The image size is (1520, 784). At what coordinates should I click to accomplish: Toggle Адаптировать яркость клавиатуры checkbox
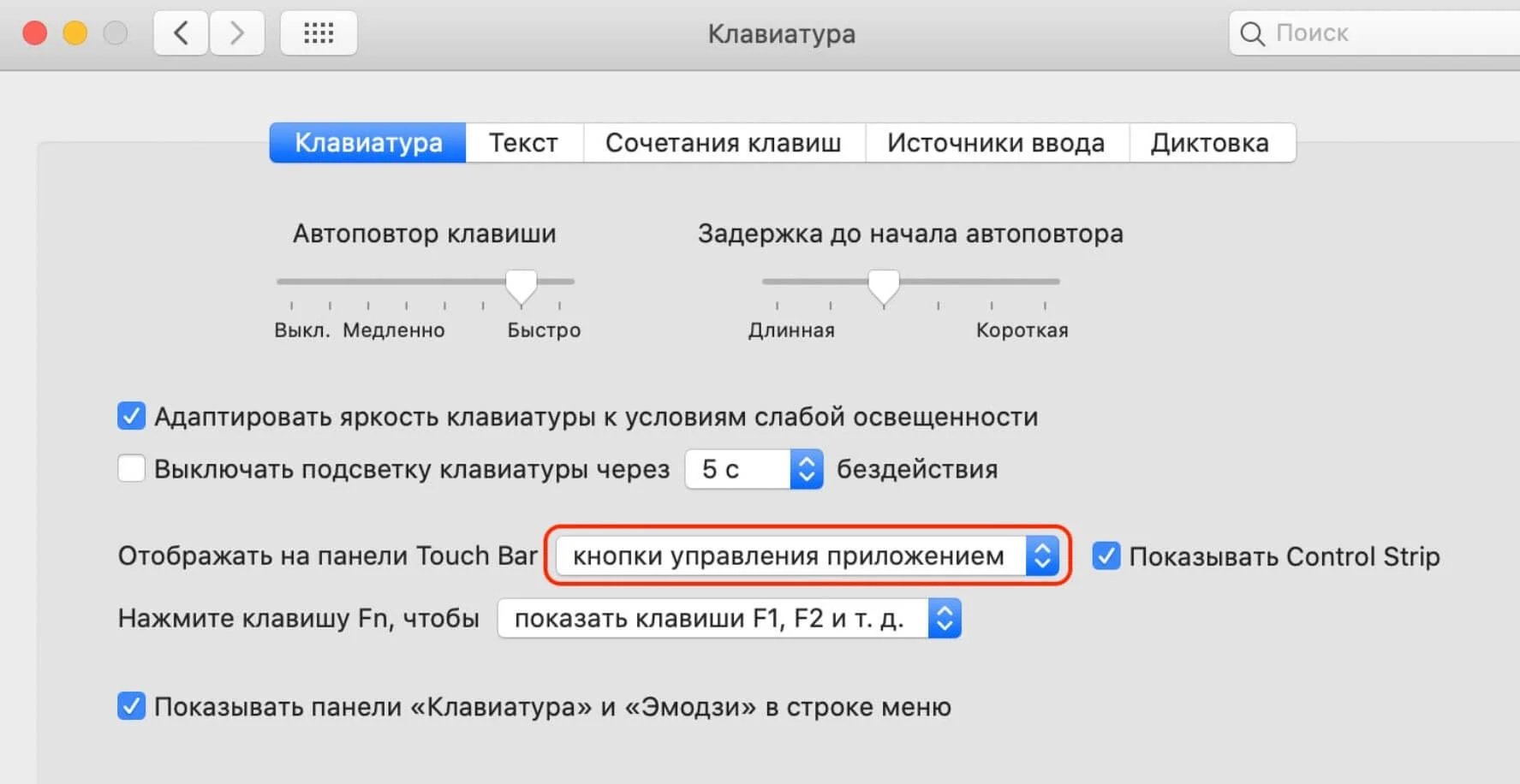[131, 417]
